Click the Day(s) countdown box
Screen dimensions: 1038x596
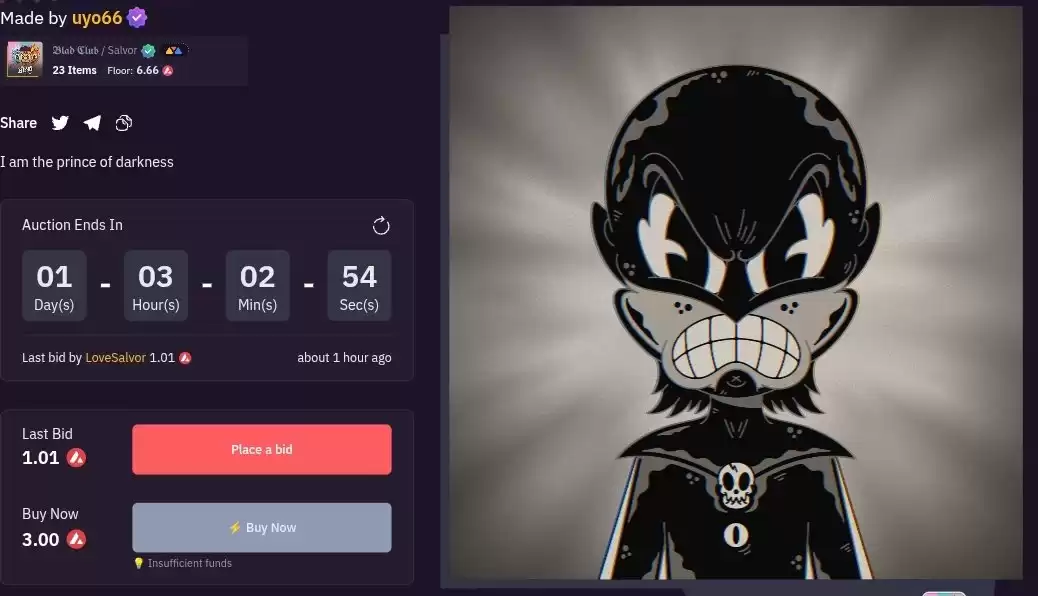click(x=54, y=285)
